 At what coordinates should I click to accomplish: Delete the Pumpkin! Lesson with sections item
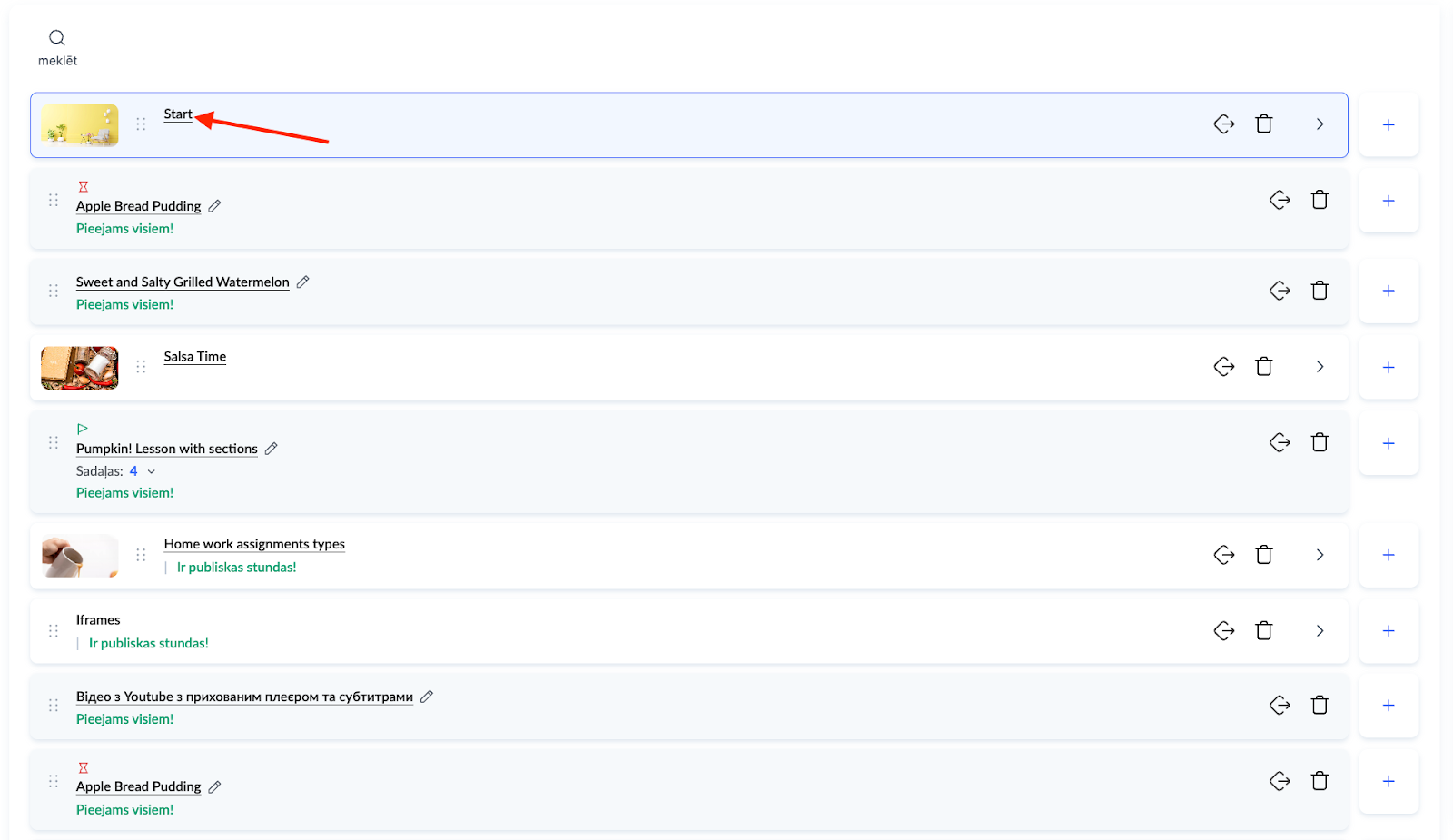[1320, 443]
